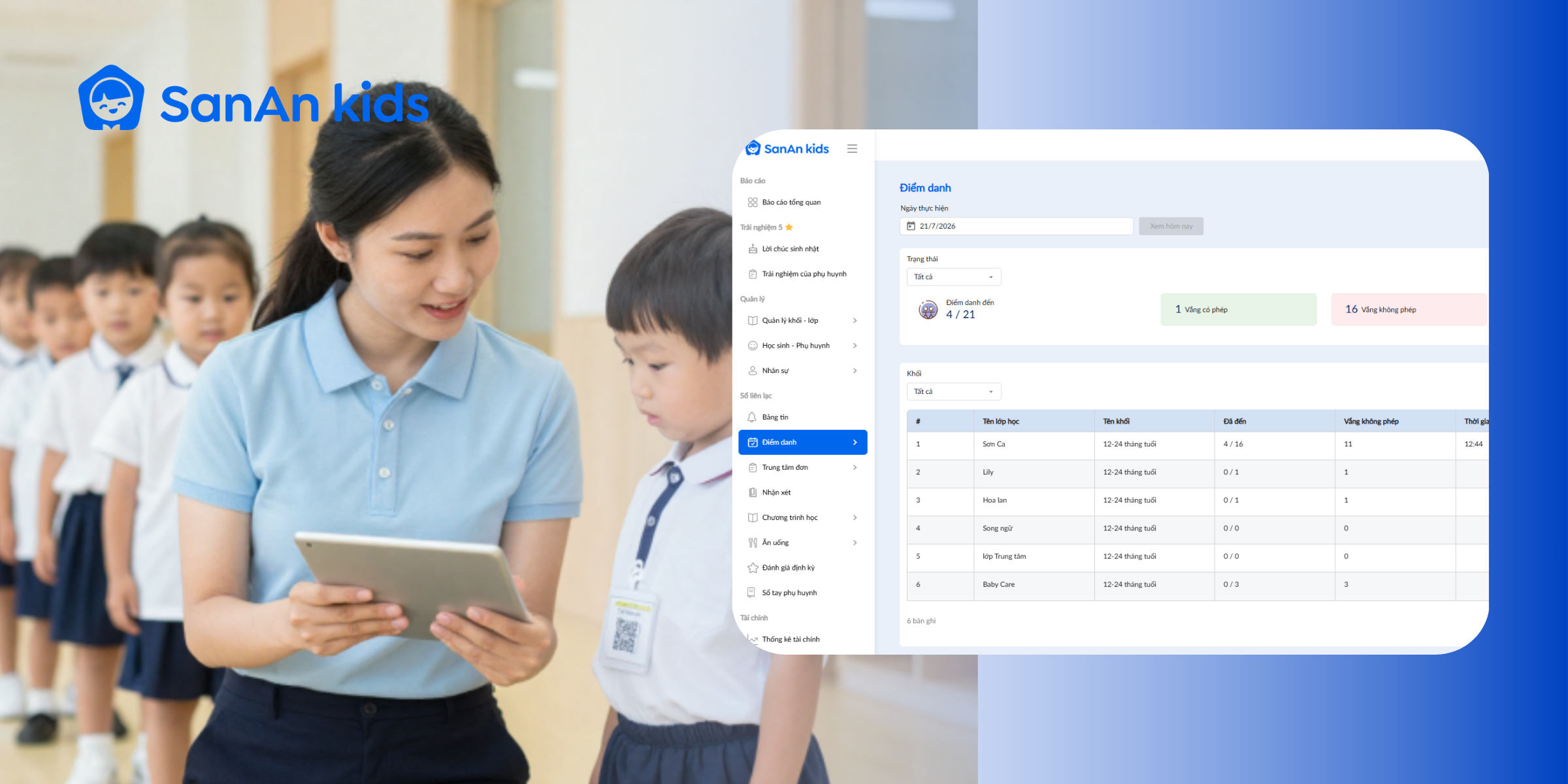Viewport: 1568px width, 784px height.
Task: Click the Sơn Ca class row
Action: (1198, 444)
